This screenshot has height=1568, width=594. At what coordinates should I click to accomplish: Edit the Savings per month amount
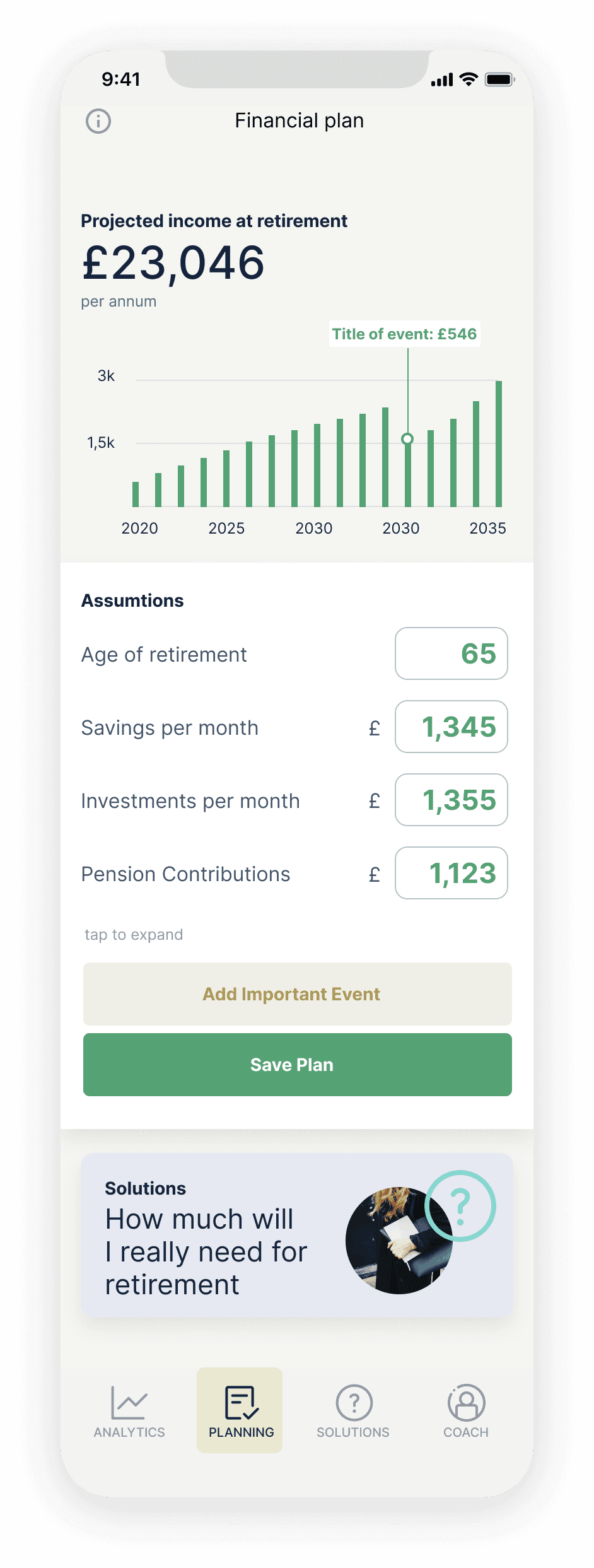coord(451,727)
